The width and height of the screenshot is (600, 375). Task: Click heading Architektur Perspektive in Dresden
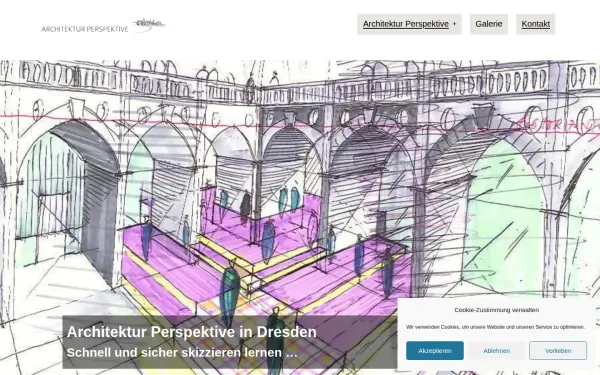[192, 332]
